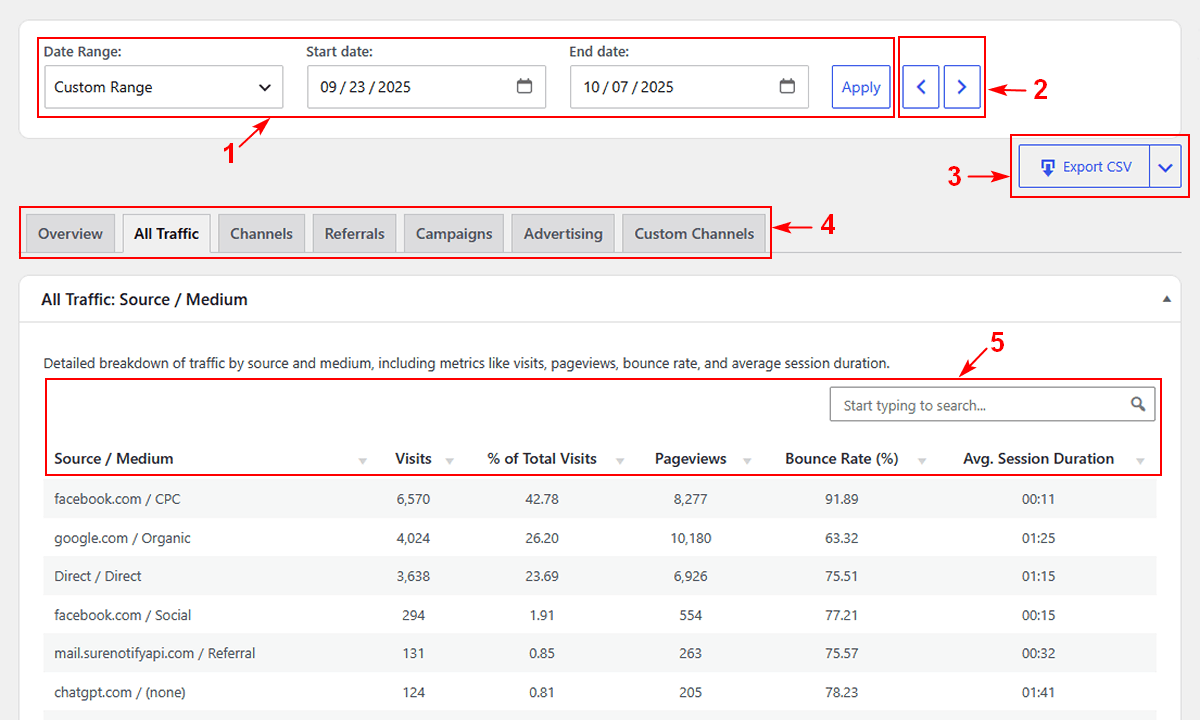The height and width of the screenshot is (720, 1200).
Task: Focus the End date field
Action: pyautogui.click(x=689, y=87)
